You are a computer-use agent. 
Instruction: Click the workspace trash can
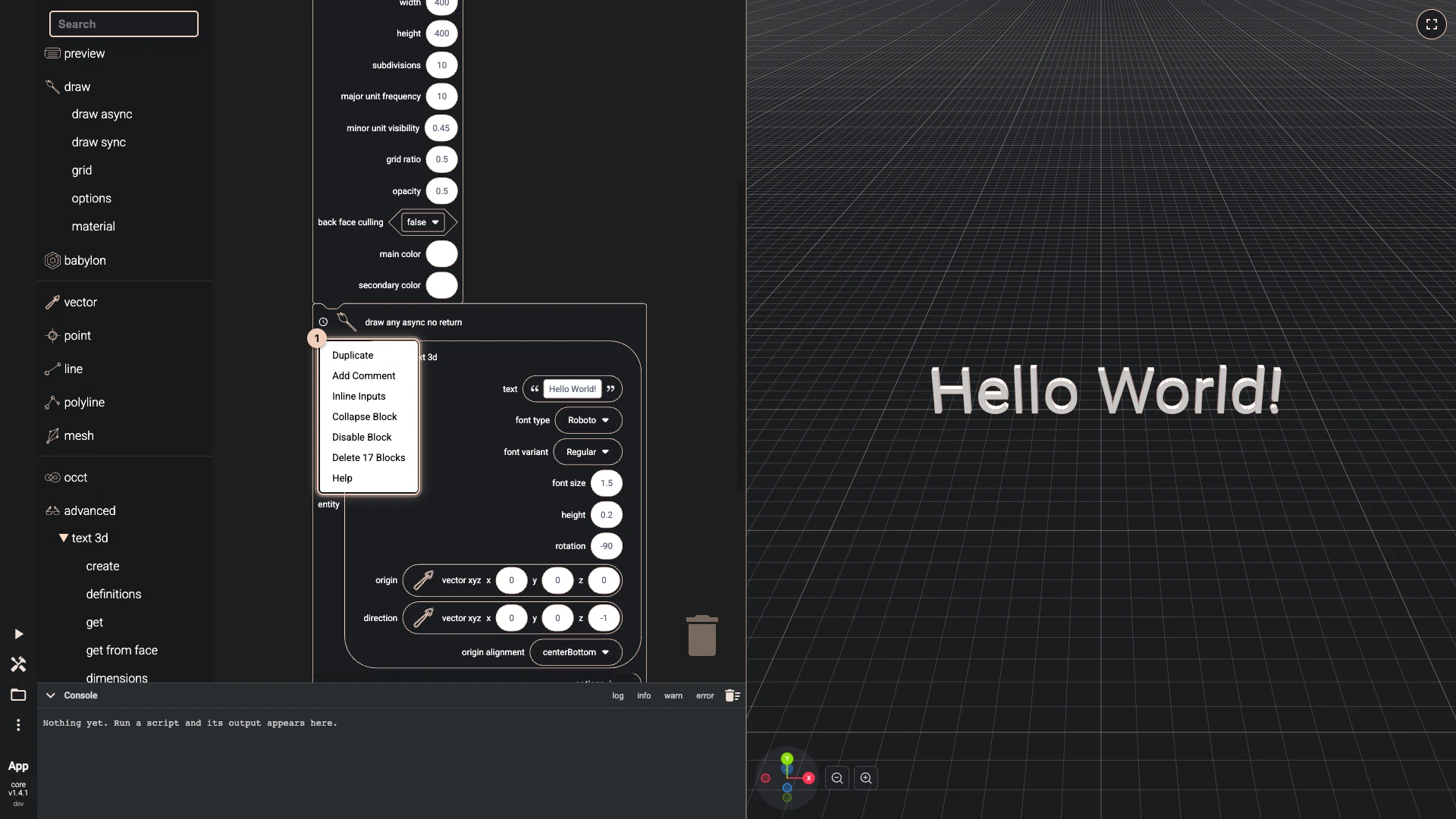coord(702,635)
